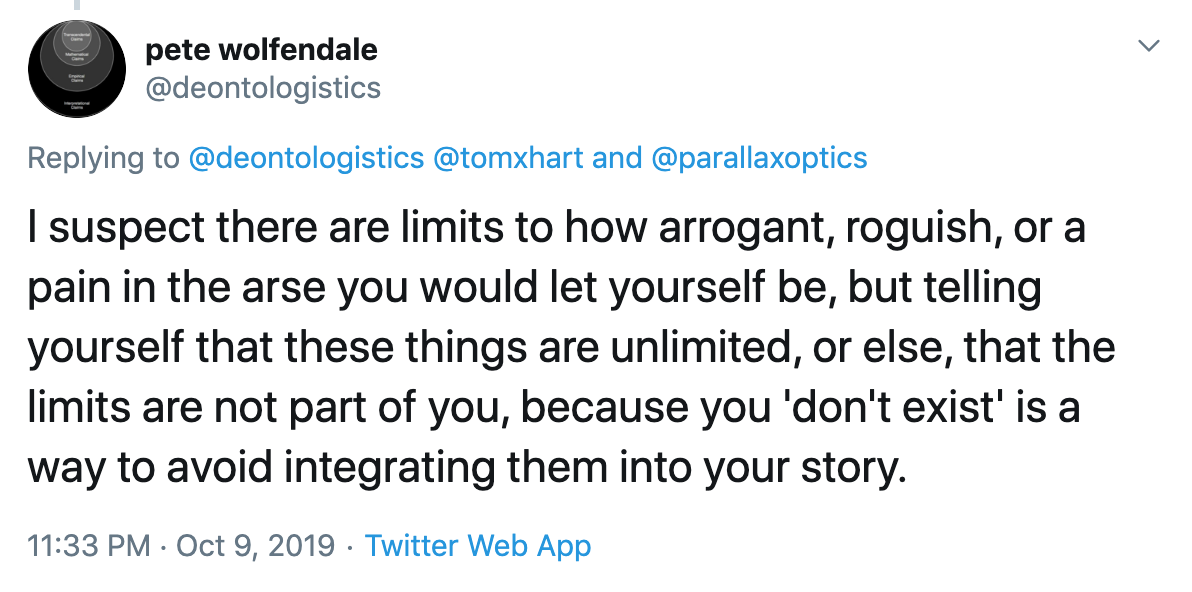The height and width of the screenshot is (592, 1192).
Task: Click the Twitter Web App source link
Action: (x=478, y=546)
